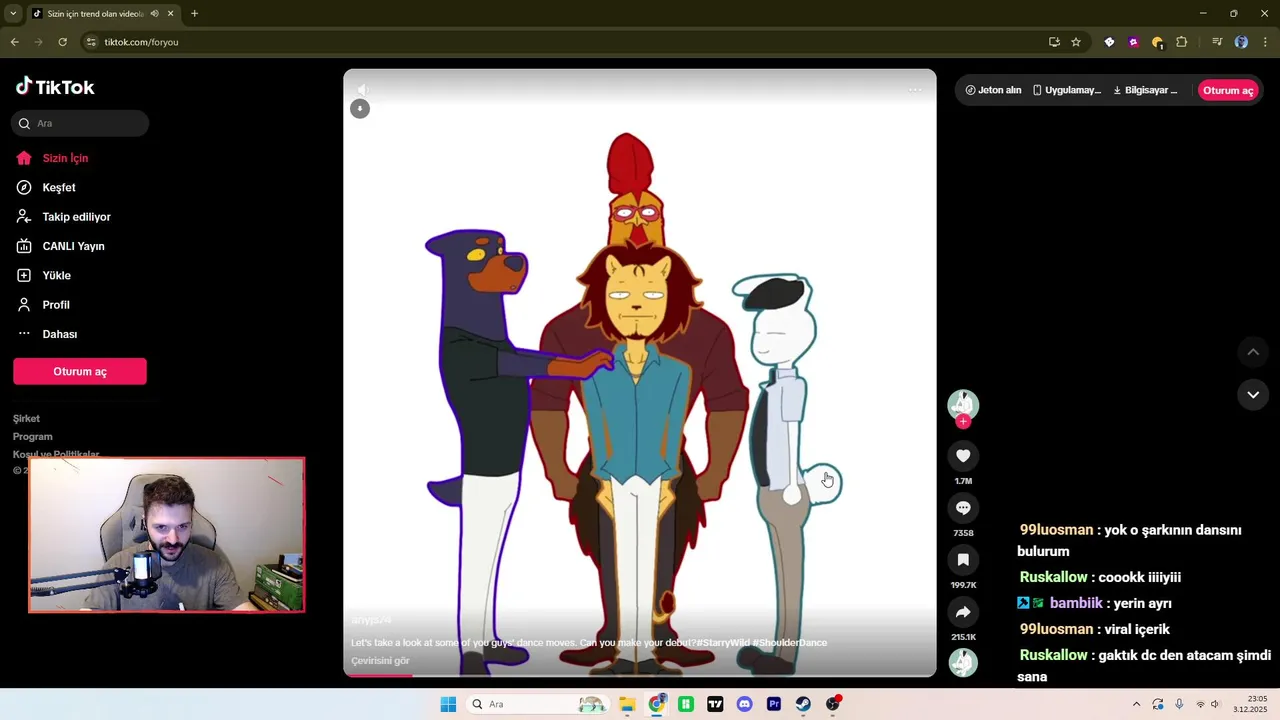Click the #ShoulderDance hashtag
1280x720 pixels.
(x=789, y=643)
